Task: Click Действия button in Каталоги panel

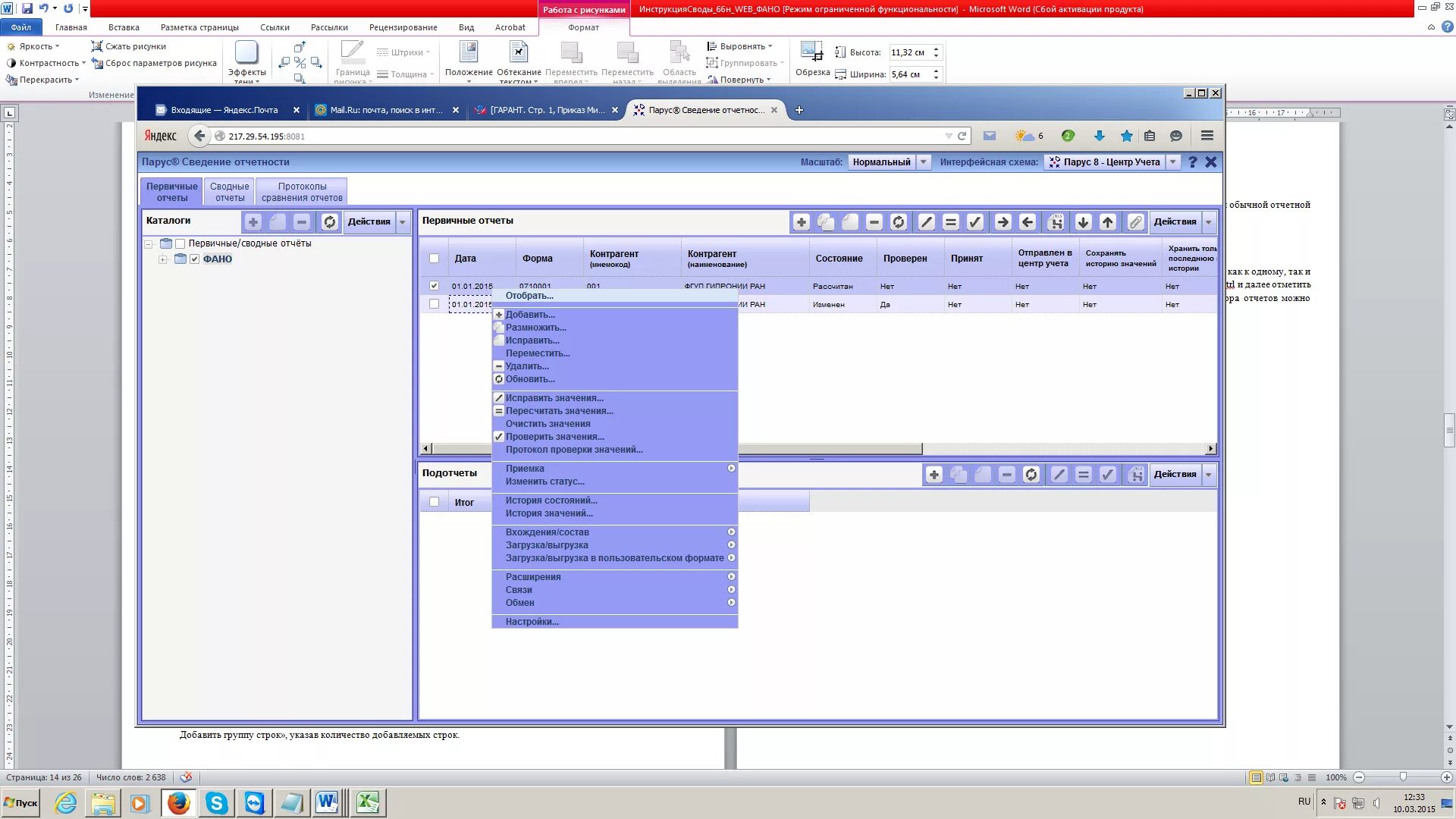Action: 369,222
